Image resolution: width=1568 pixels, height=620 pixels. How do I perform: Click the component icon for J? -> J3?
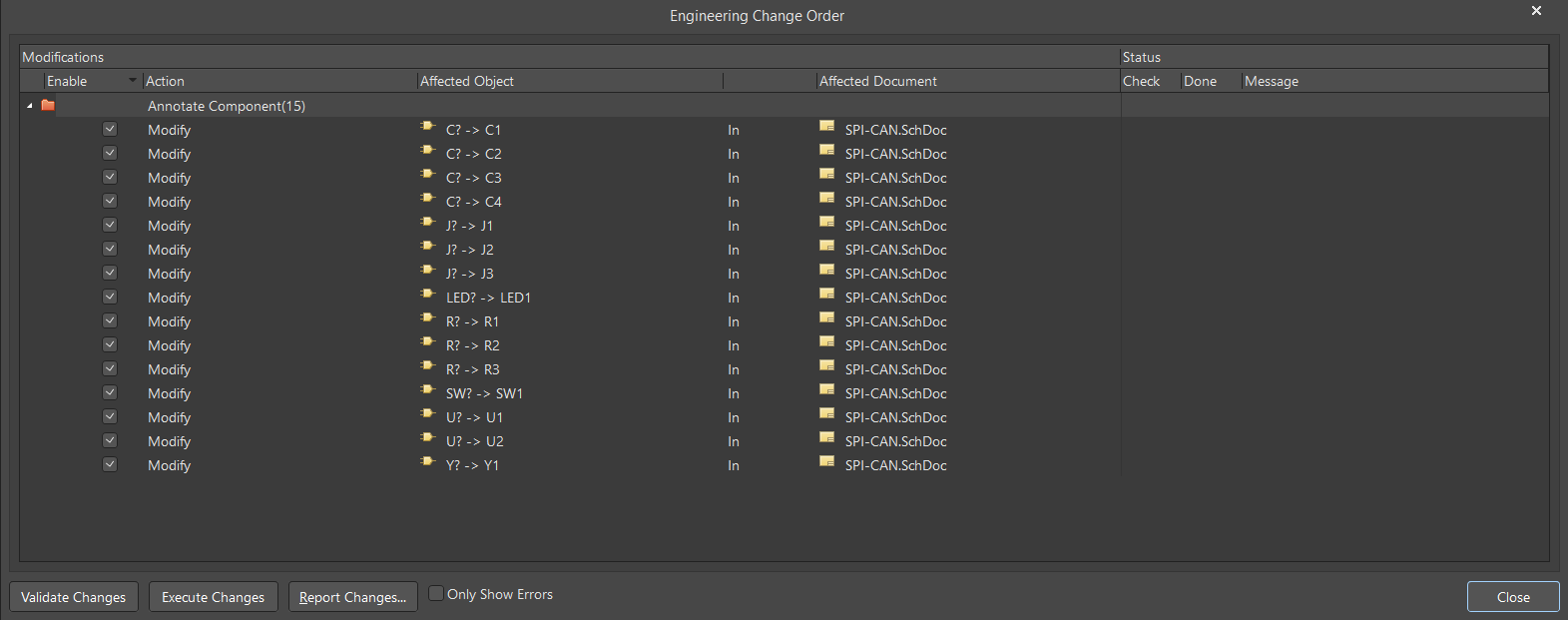tap(428, 271)
